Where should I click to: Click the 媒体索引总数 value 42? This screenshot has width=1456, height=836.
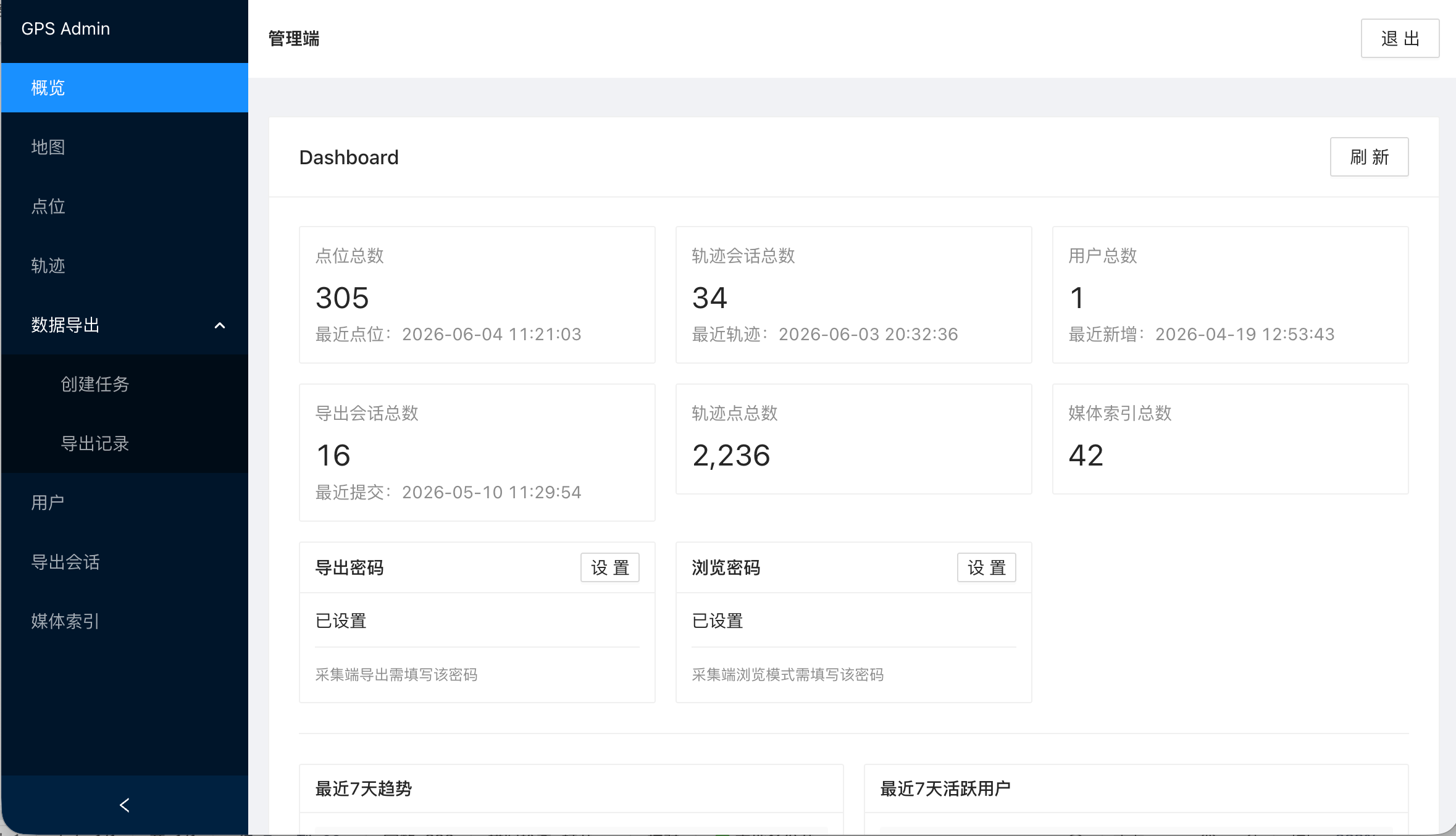tap(1086, 456)
